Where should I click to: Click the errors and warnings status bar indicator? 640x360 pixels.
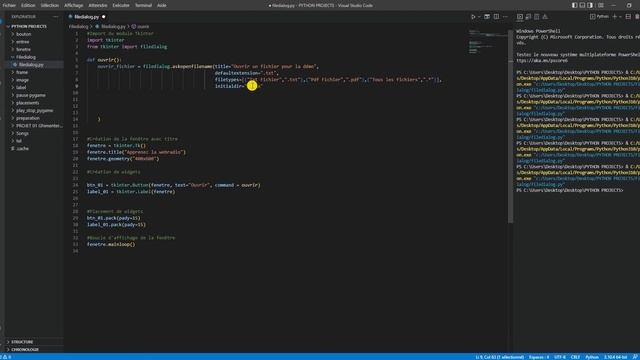6,357
